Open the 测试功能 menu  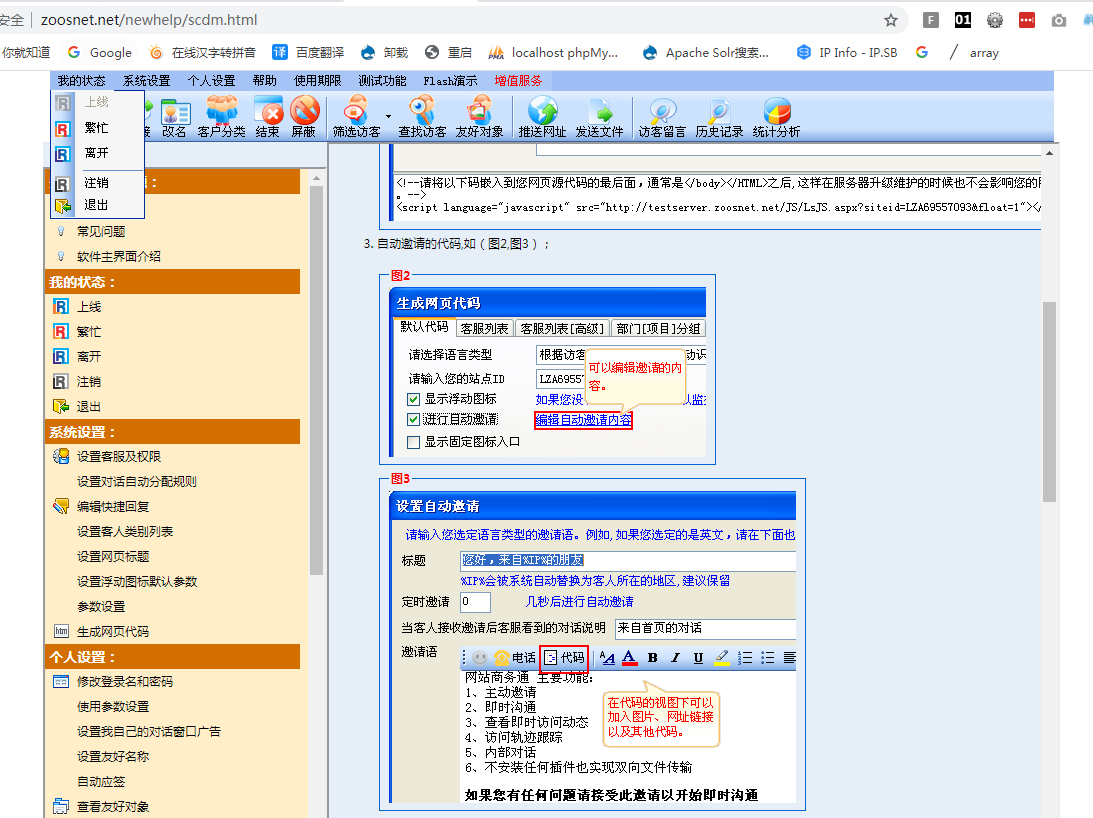382,81
